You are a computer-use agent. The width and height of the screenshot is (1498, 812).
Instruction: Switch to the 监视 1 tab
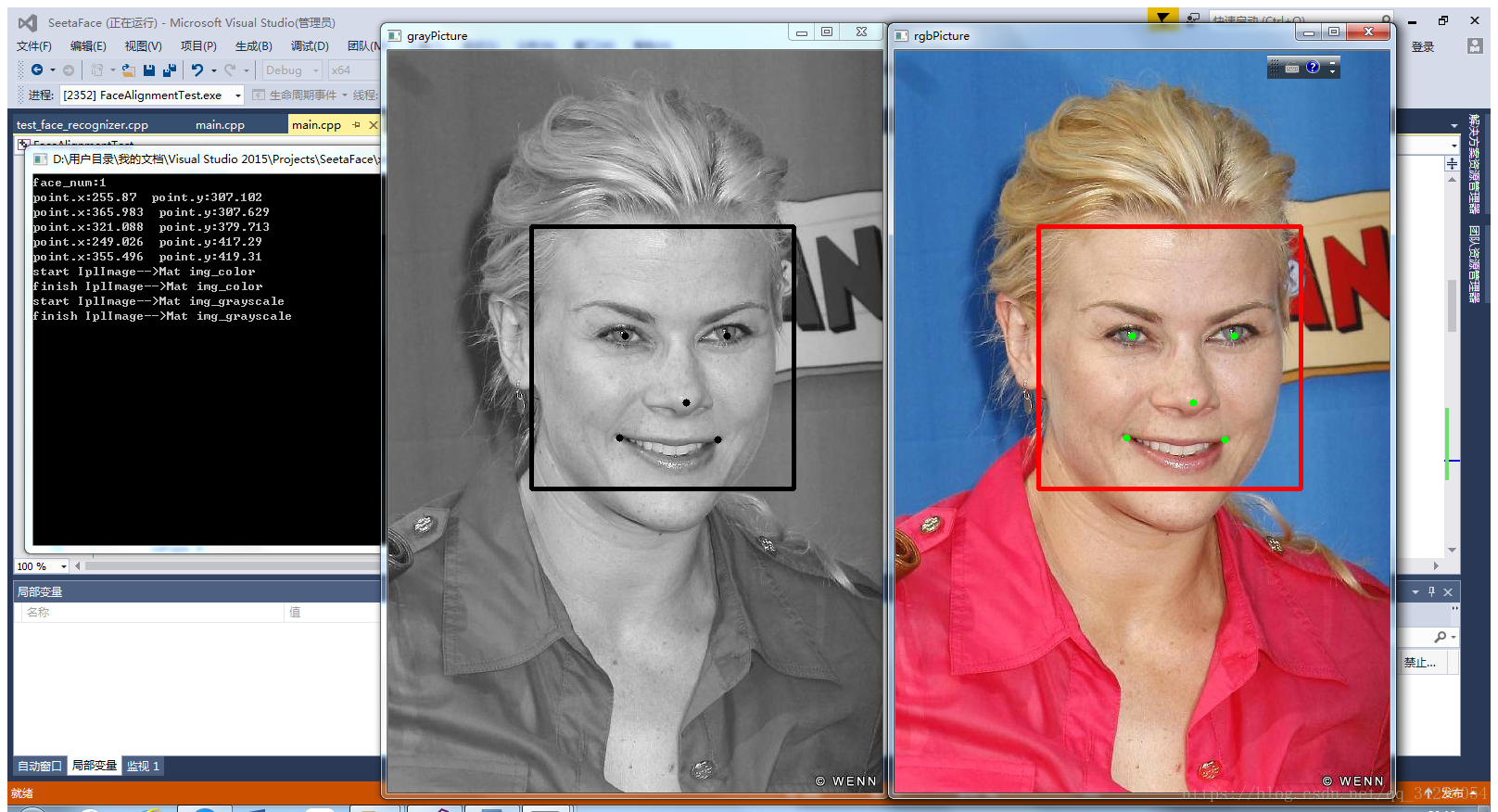(x=143, y=766)
